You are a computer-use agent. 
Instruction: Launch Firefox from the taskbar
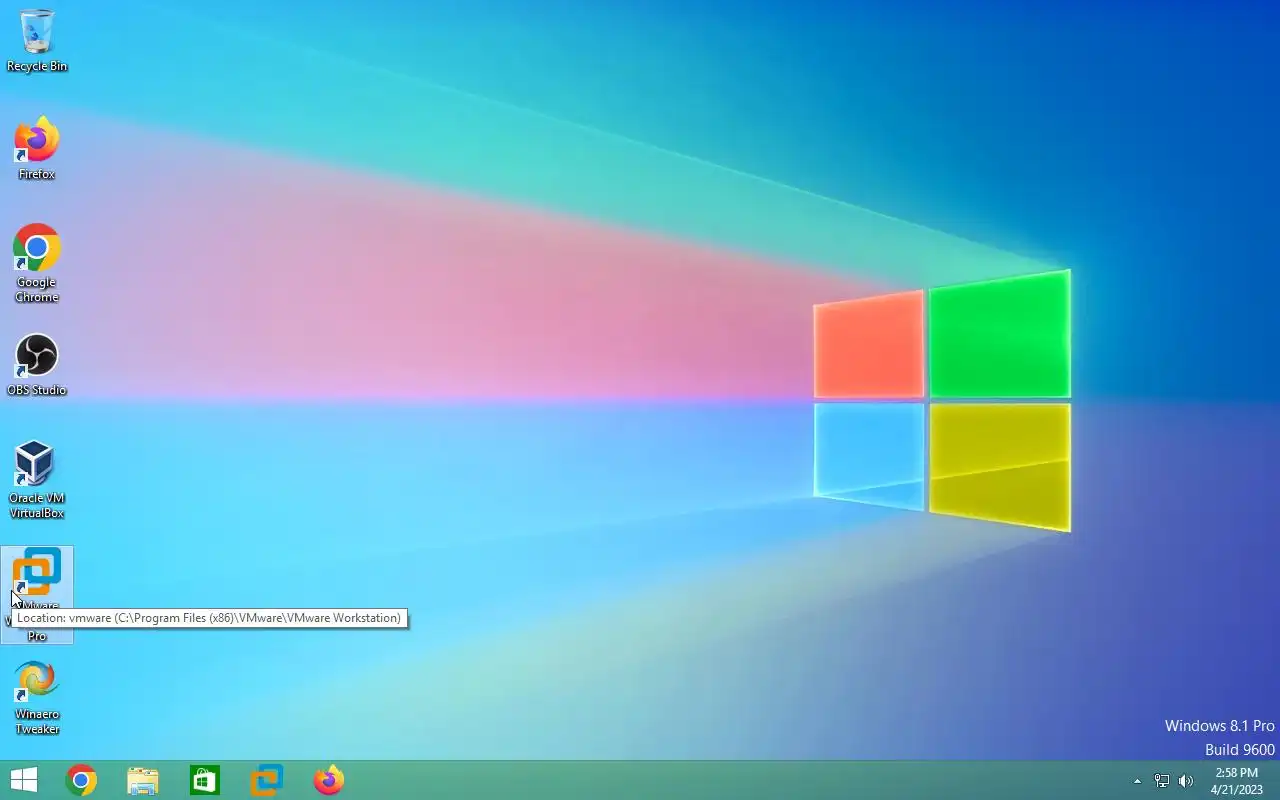(328, 780)
